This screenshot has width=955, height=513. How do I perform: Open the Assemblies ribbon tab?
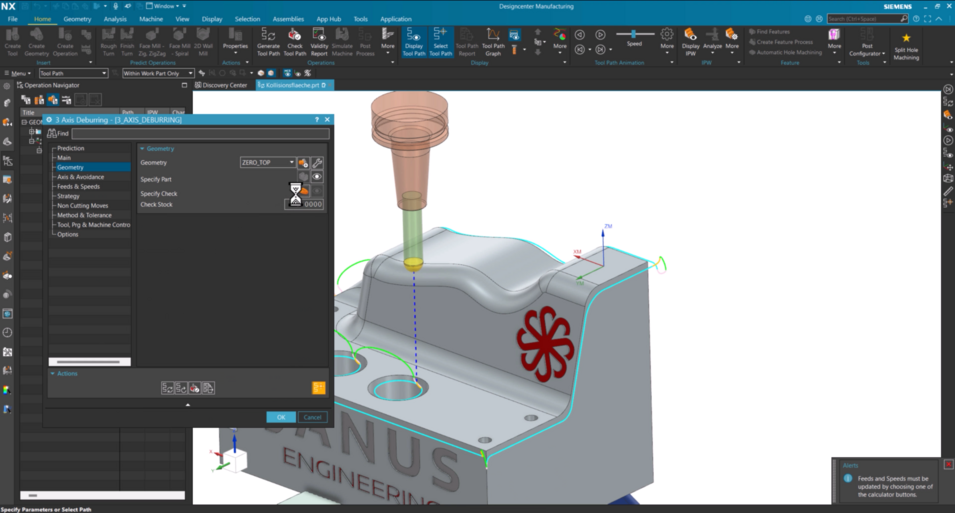coord(288,19)
